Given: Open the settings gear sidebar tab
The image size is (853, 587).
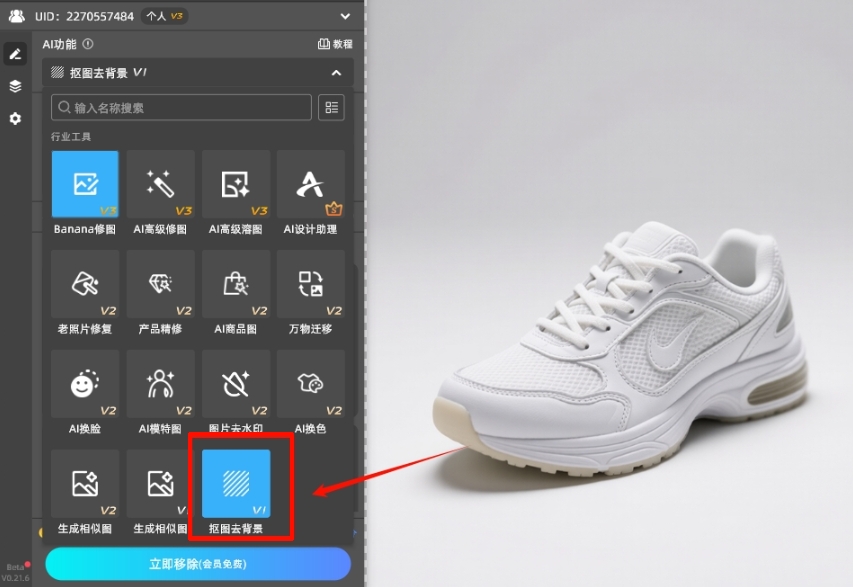Looking at the screenshot, I should point(15,118).
